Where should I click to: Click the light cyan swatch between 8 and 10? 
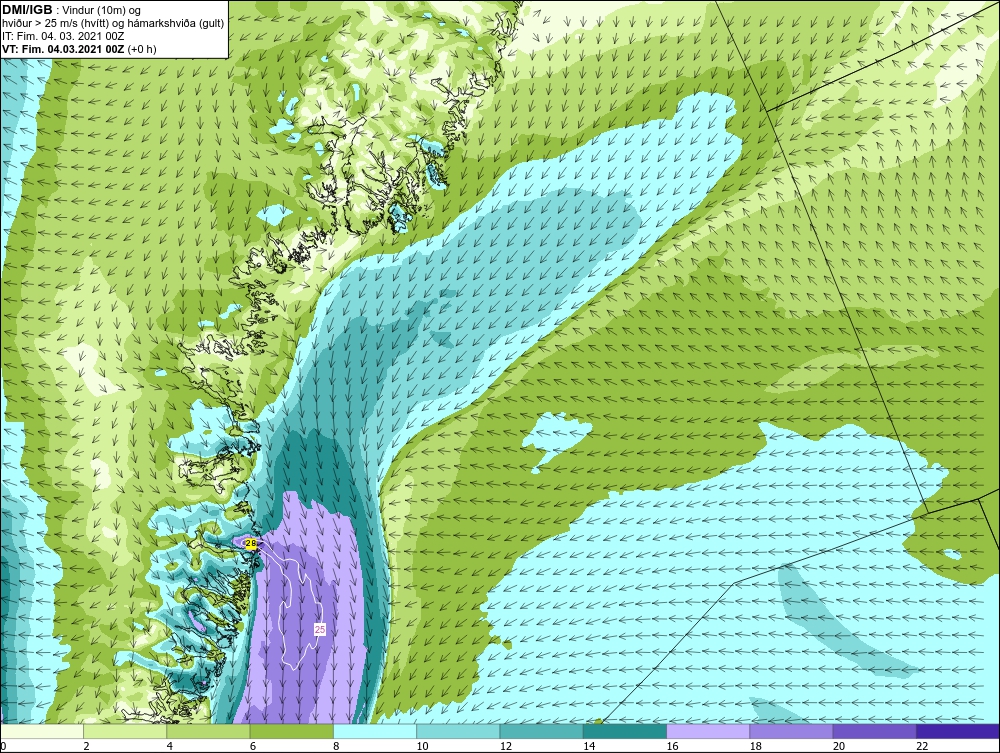[x=375, y=731]
